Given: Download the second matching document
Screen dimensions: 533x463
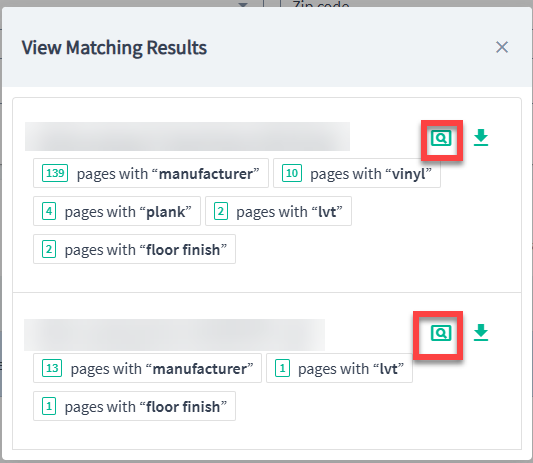Looking at the screenshot, I should [x=481, y=332].
